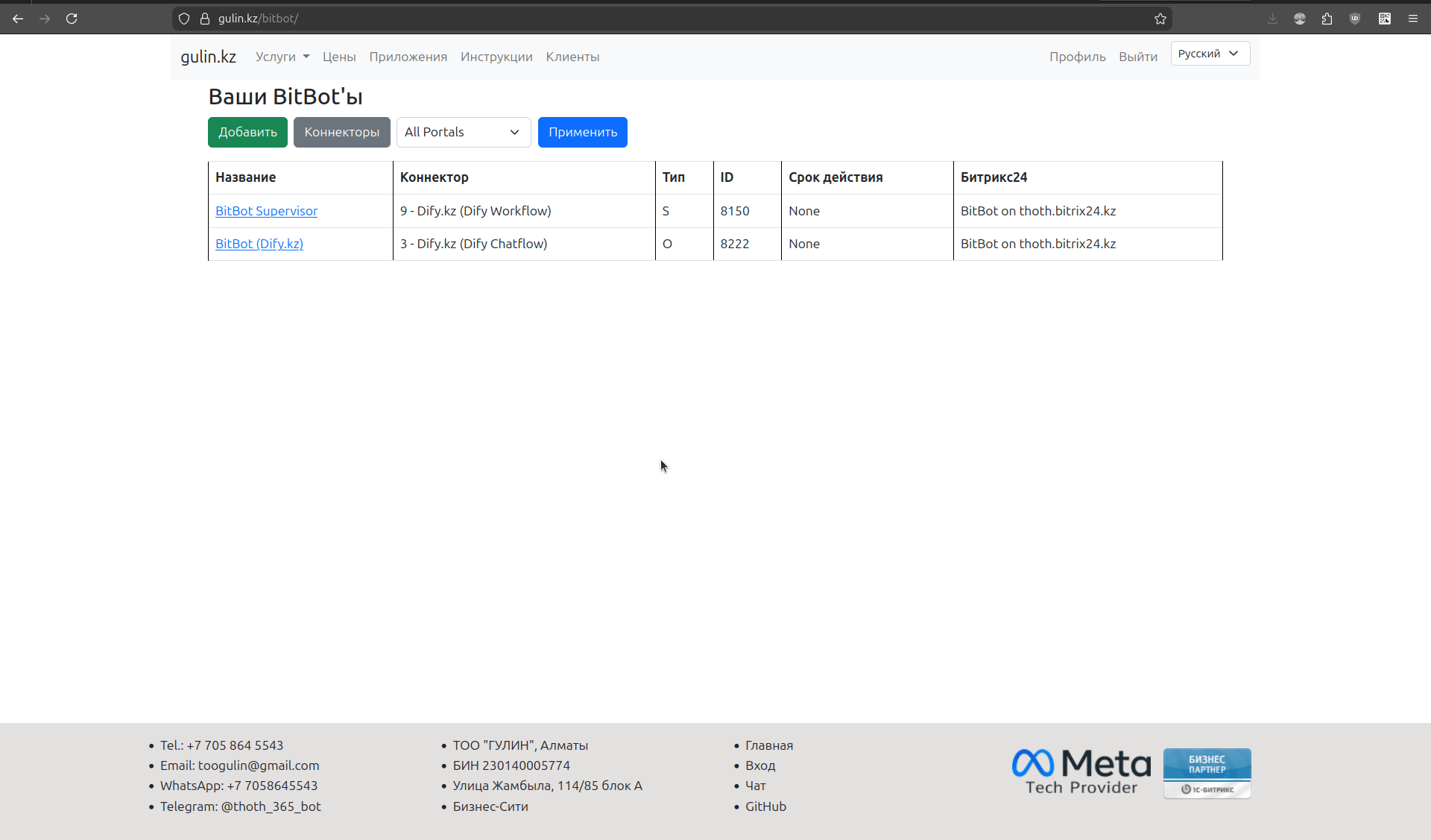The height and width of the screenshot is (840, 1431).
Task: Click the tracking protection shield icon
Action: click(x=184, y=19)
